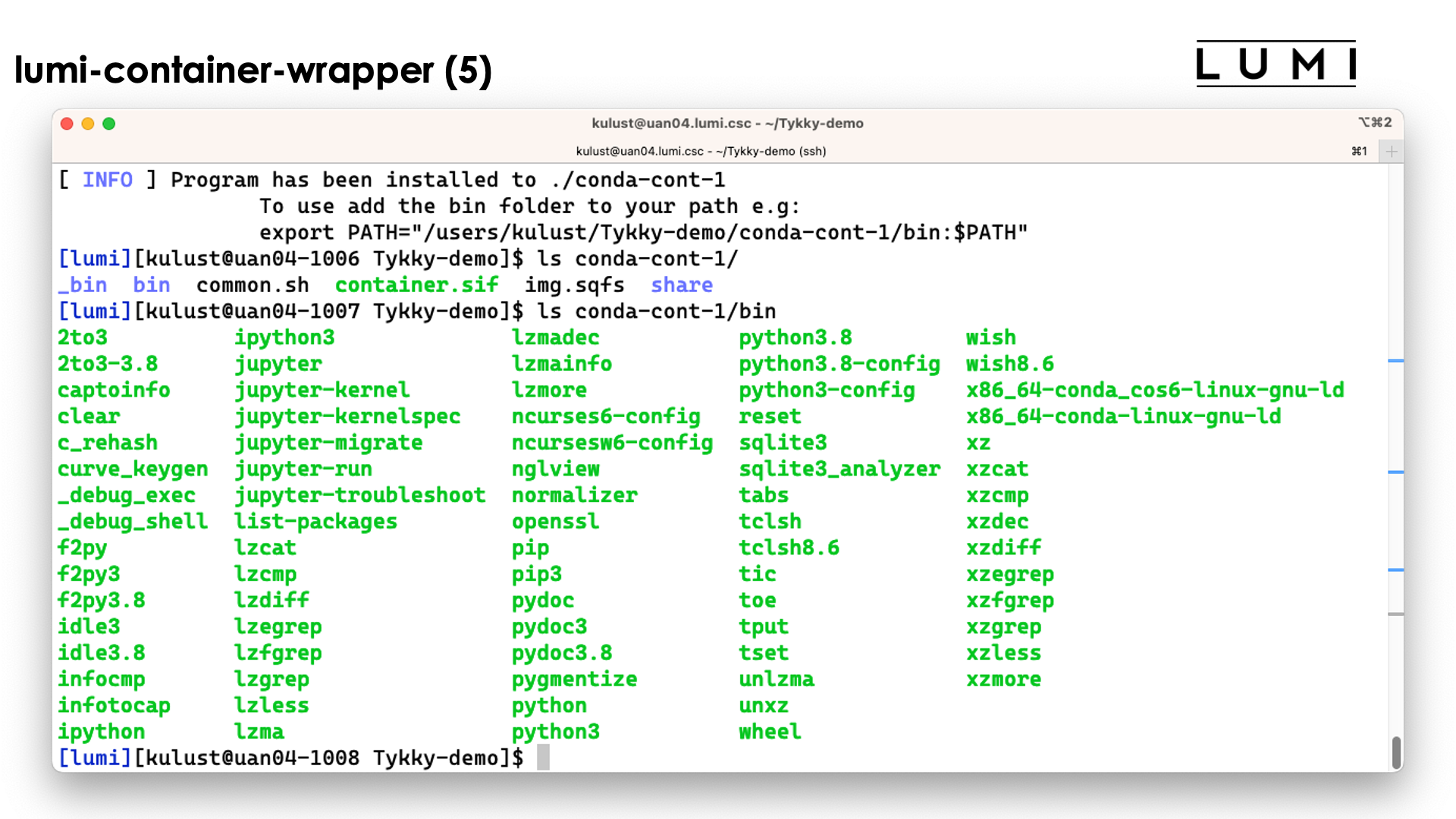Enable visibility of _bin directory
This screenshot has width=1456, height=819.
tap(76, 285)
